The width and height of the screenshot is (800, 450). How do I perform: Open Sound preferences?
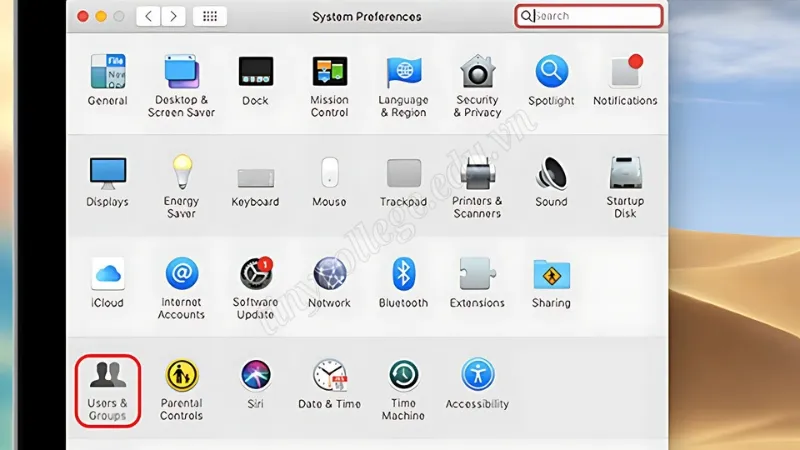(x=551, y=181)
